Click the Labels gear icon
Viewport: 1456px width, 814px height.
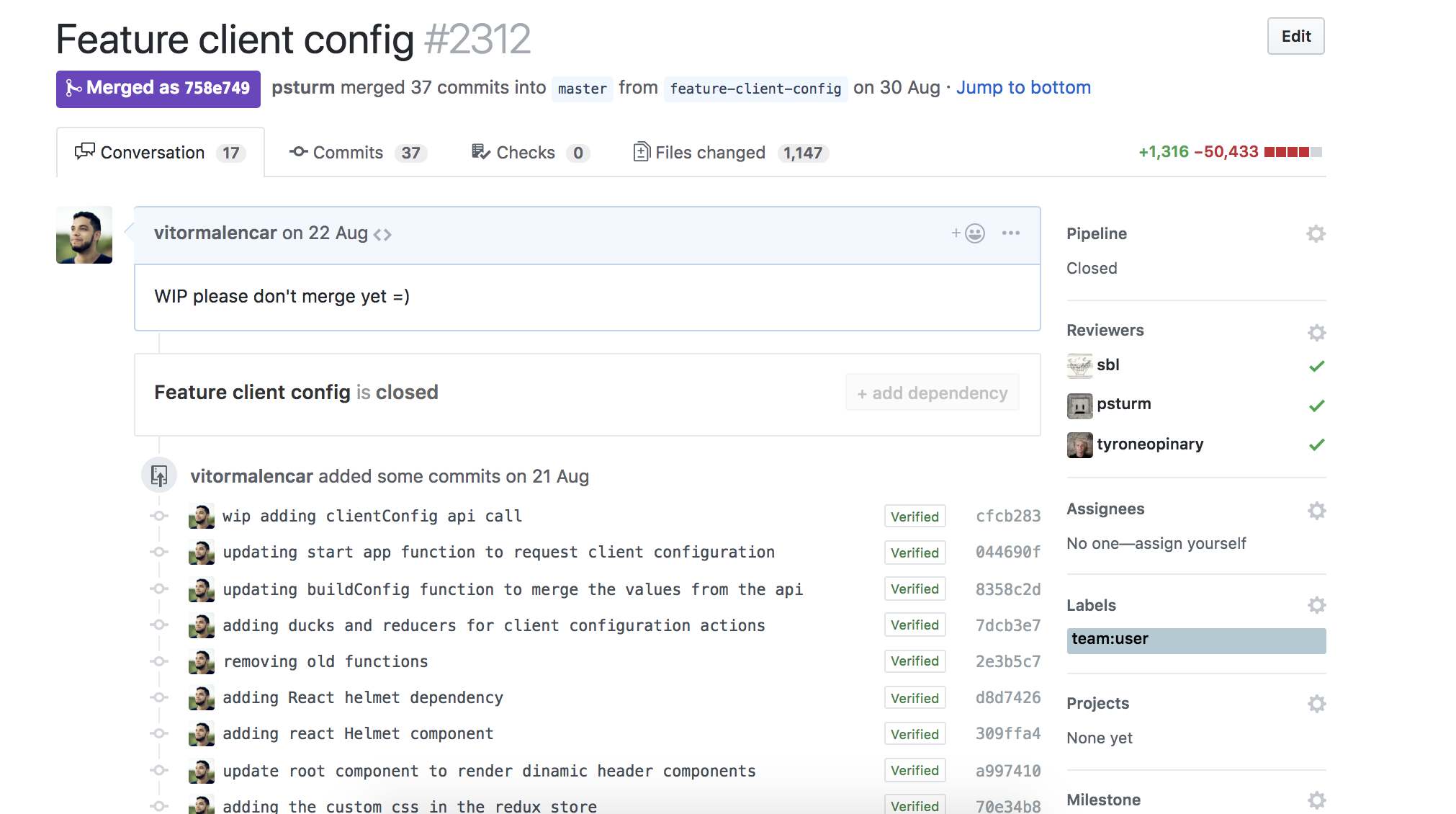tap(1316, 605)
